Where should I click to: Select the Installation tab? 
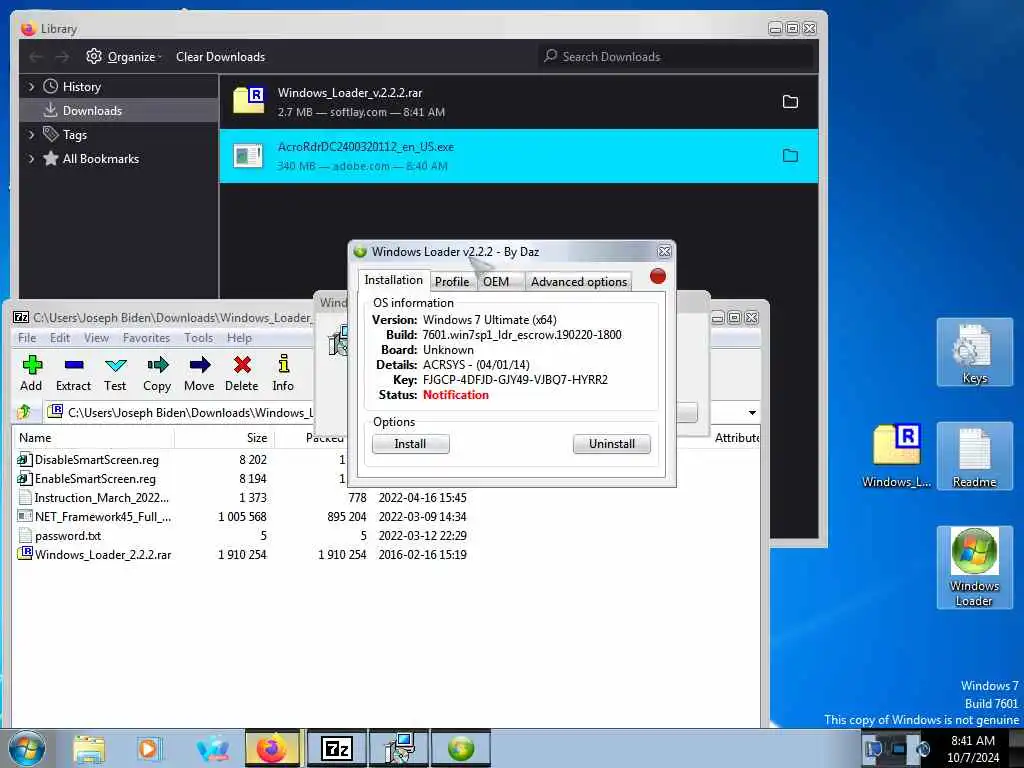point(393,280)
